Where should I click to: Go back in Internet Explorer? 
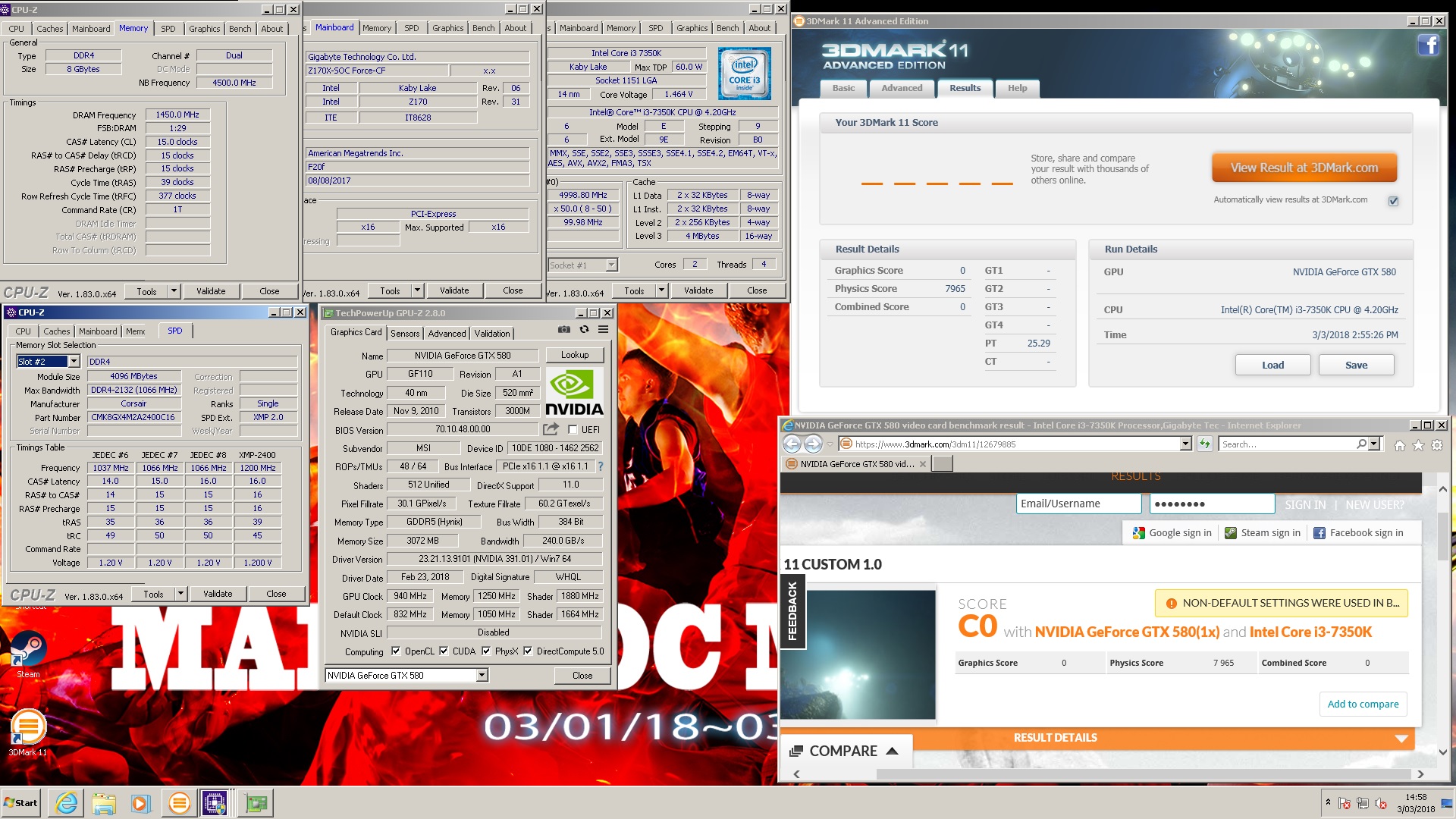[792, 444]
